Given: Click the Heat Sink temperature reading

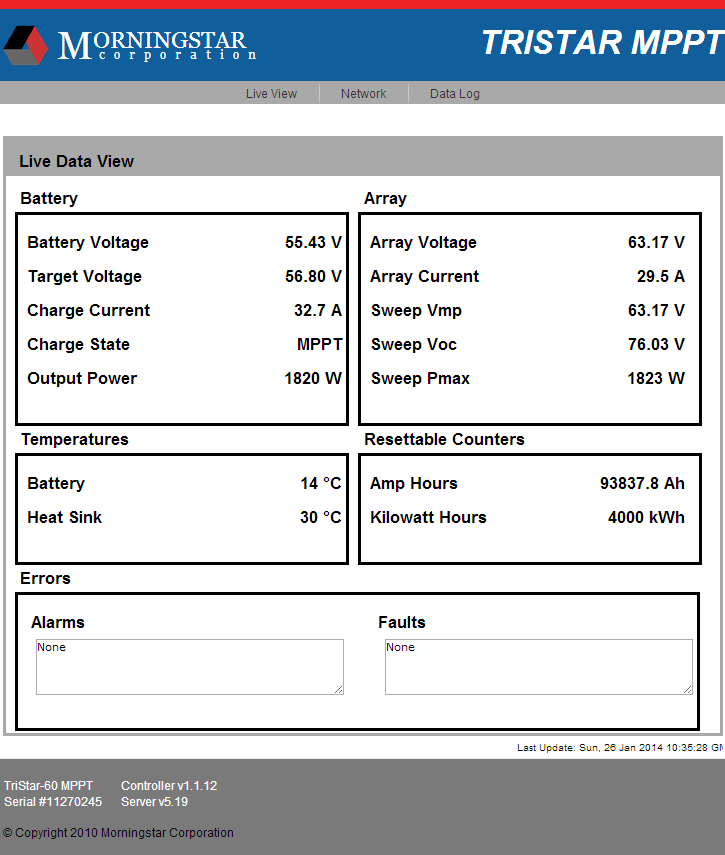Looking at the screenshot, I should coord(320,518).
